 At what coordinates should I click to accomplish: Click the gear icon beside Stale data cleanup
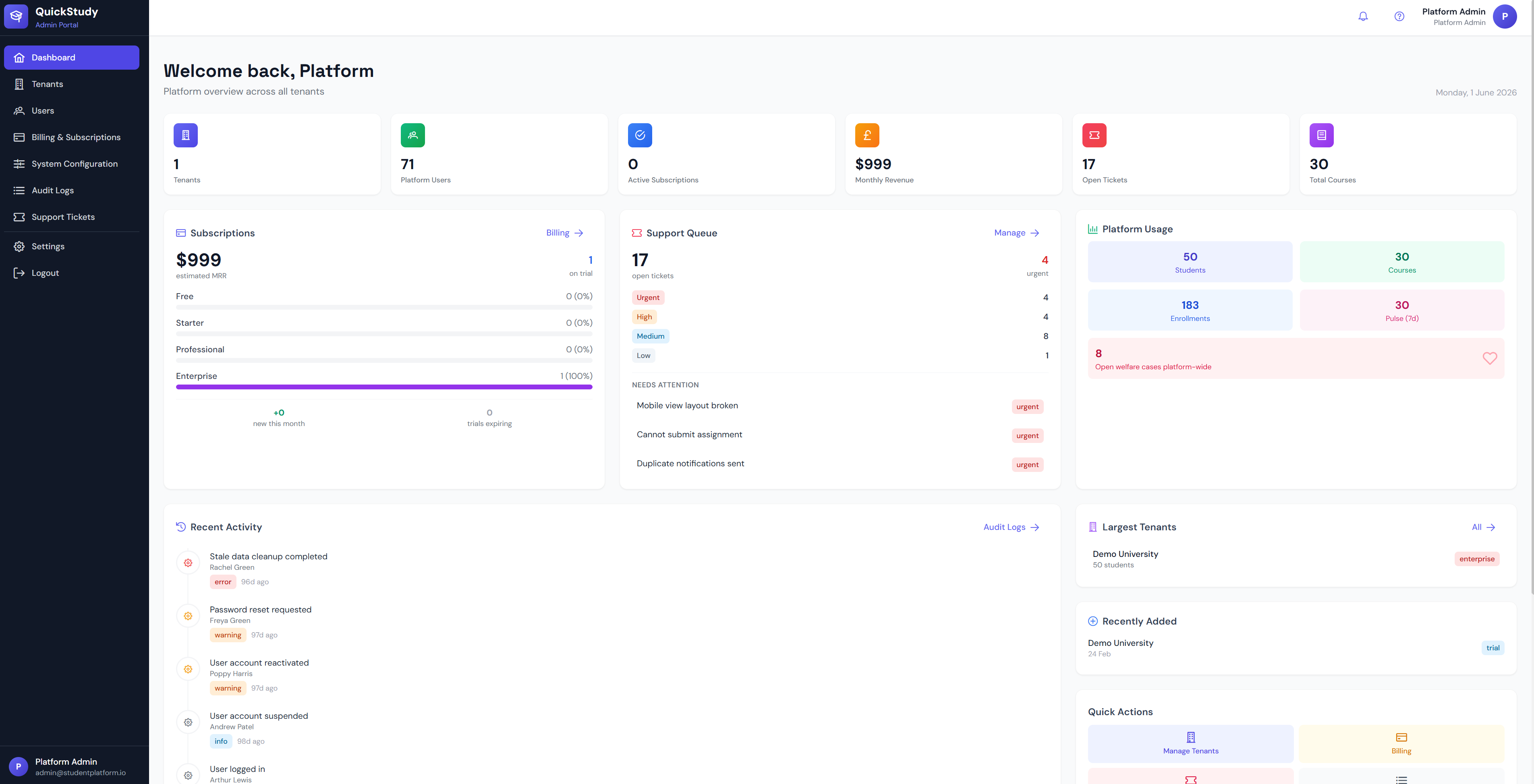tap(188, 563)
